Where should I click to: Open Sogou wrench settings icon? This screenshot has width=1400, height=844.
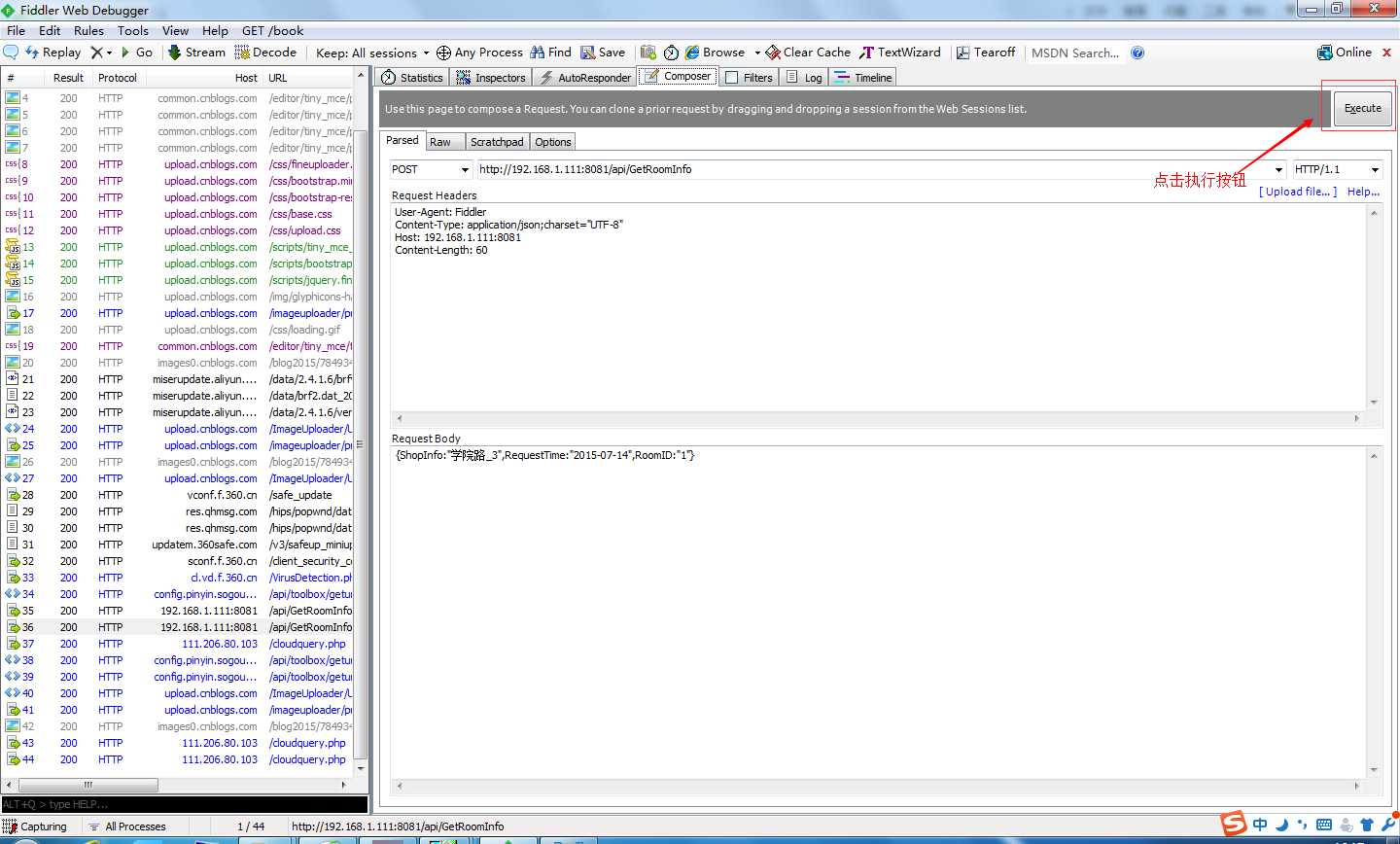1388,825
